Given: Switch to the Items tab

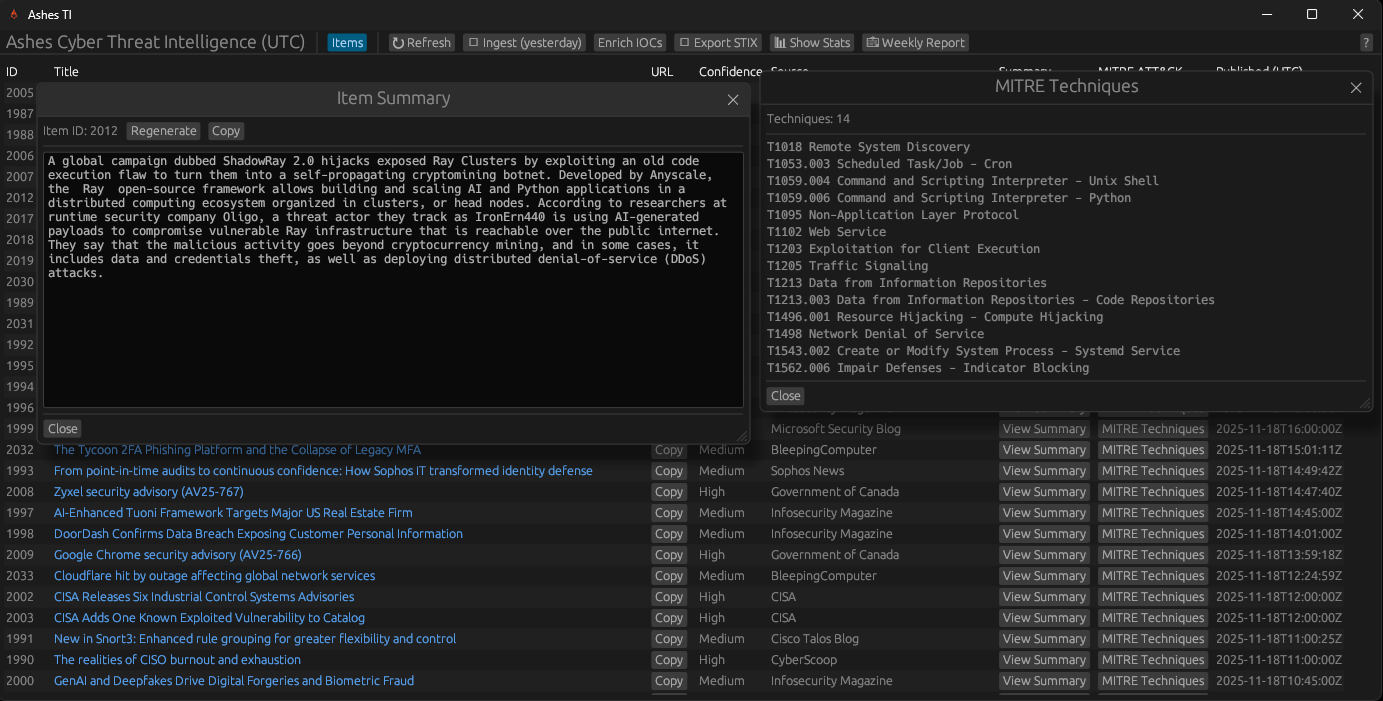Looking at the screenshot, I should point(347,43).
